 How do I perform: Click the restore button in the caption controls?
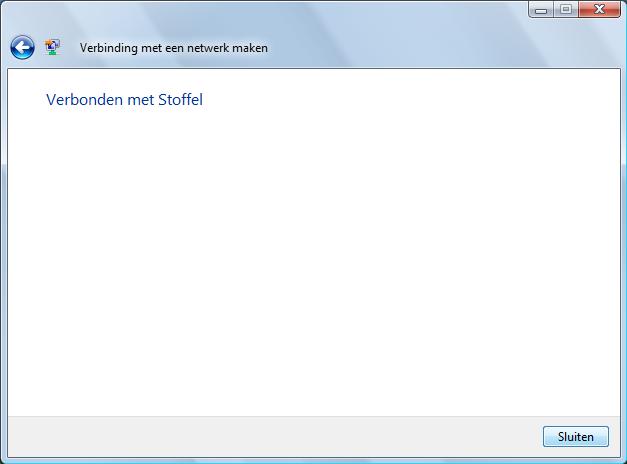(565, 9)
